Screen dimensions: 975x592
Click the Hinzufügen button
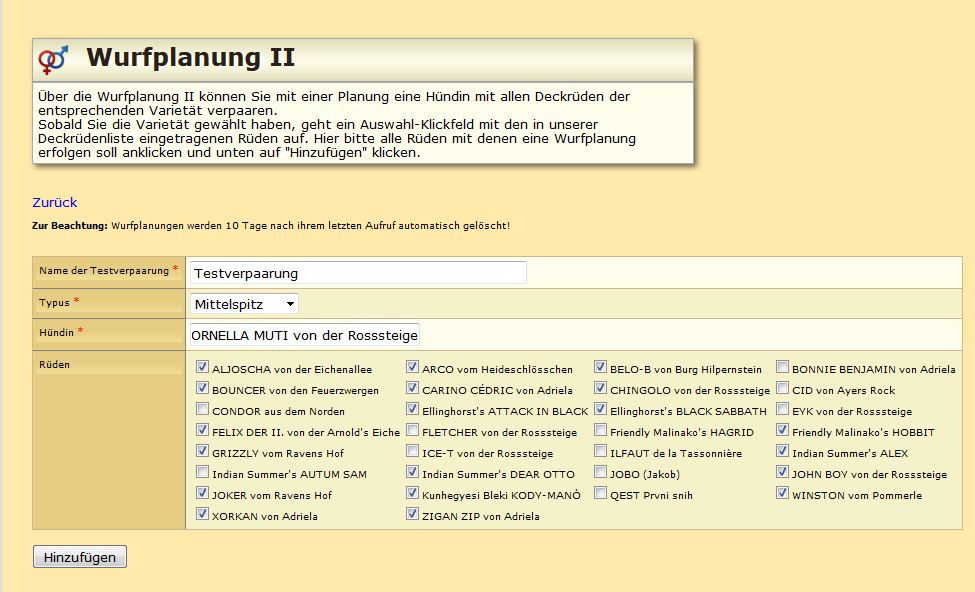pos(80,557)
